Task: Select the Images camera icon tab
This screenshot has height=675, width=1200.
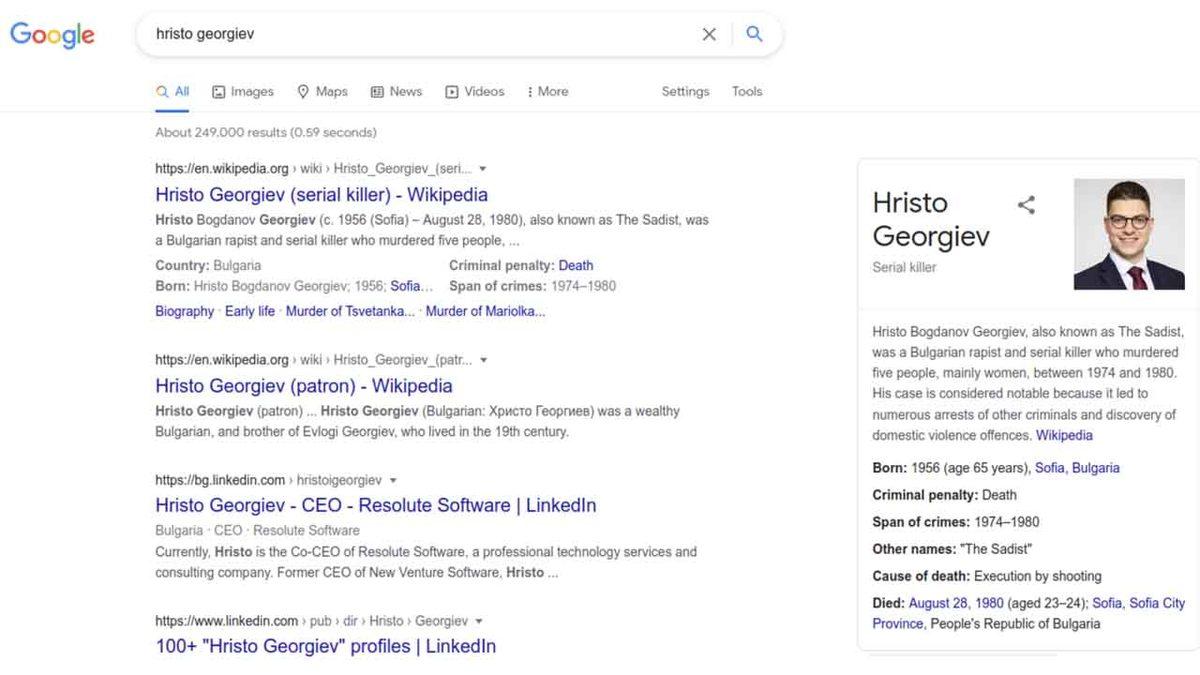Action: click(x=218, y=91)
